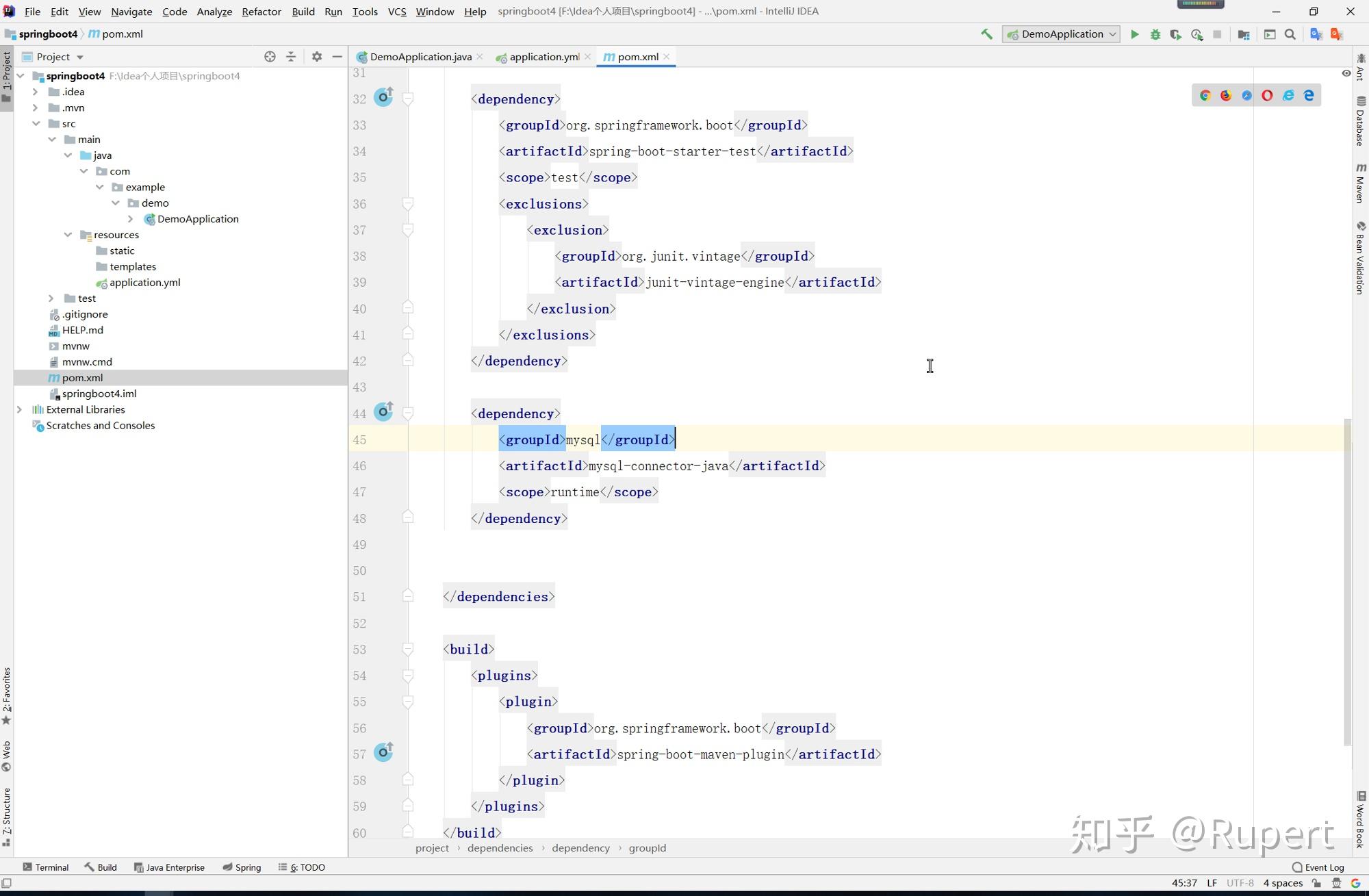Click the Run with Coverage icon
1369x896 pixels.
(1176, 34)
